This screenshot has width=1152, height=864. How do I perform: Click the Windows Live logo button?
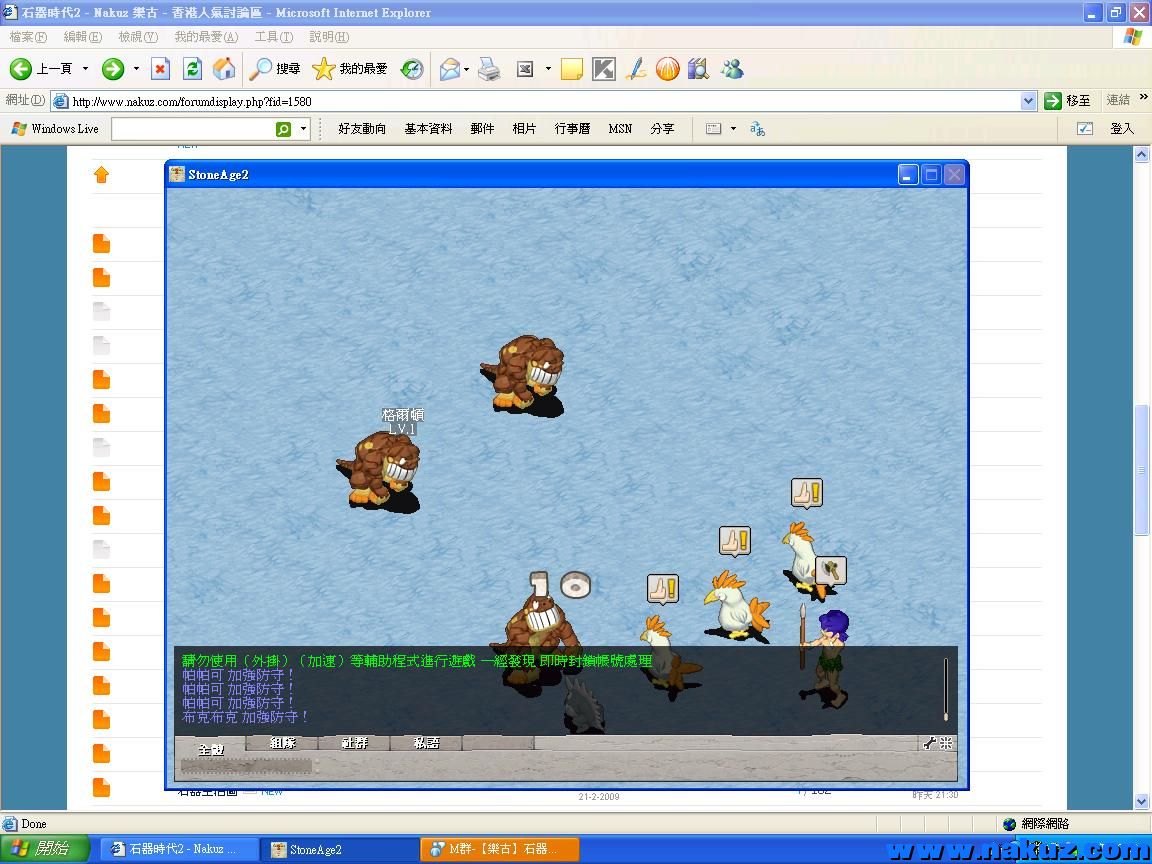click(x=55, y=129)
